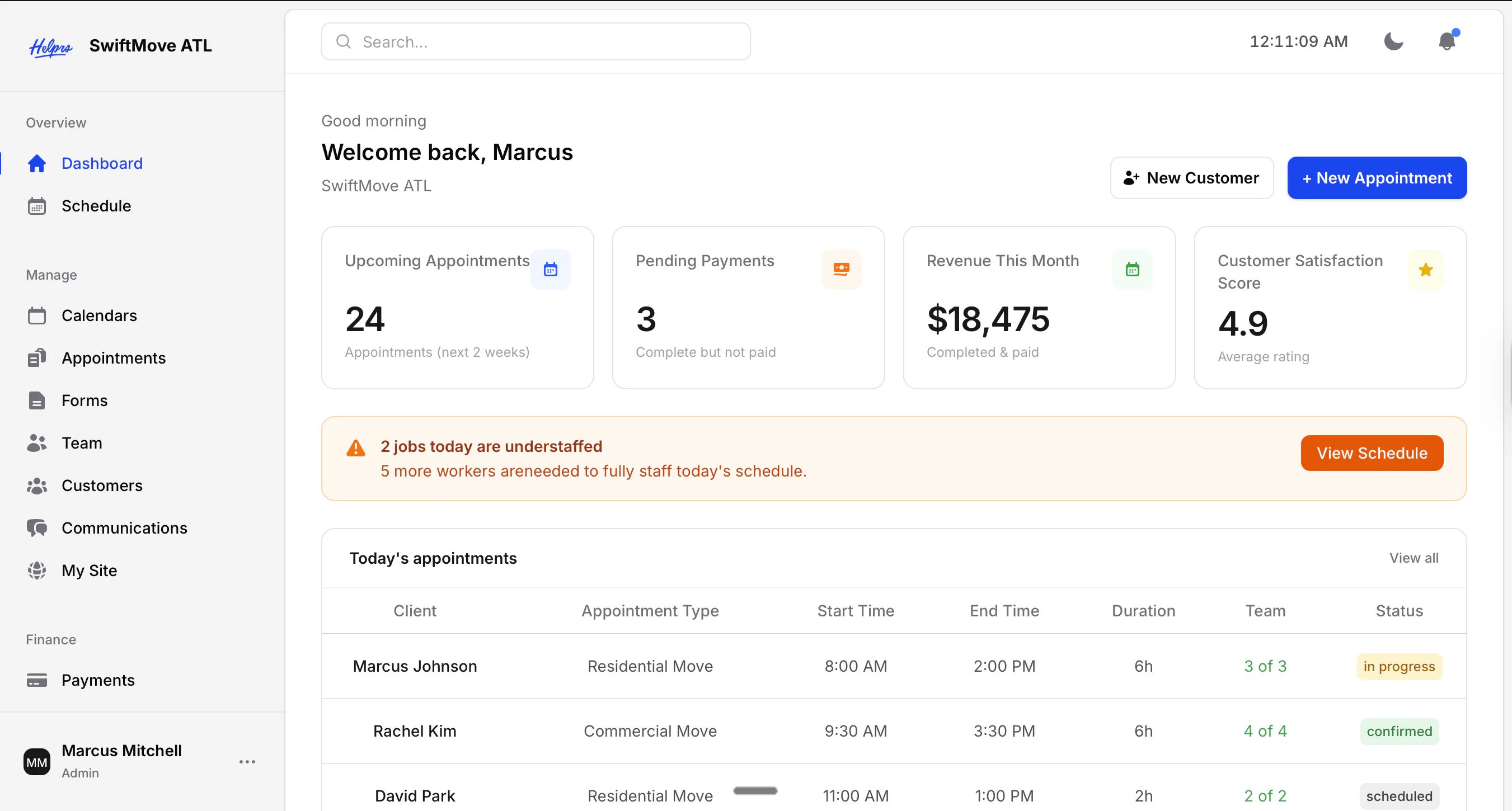Screen dimensions: 1512x811
Task: Click the Communications chat icon
Action: [x=37, y=528]
